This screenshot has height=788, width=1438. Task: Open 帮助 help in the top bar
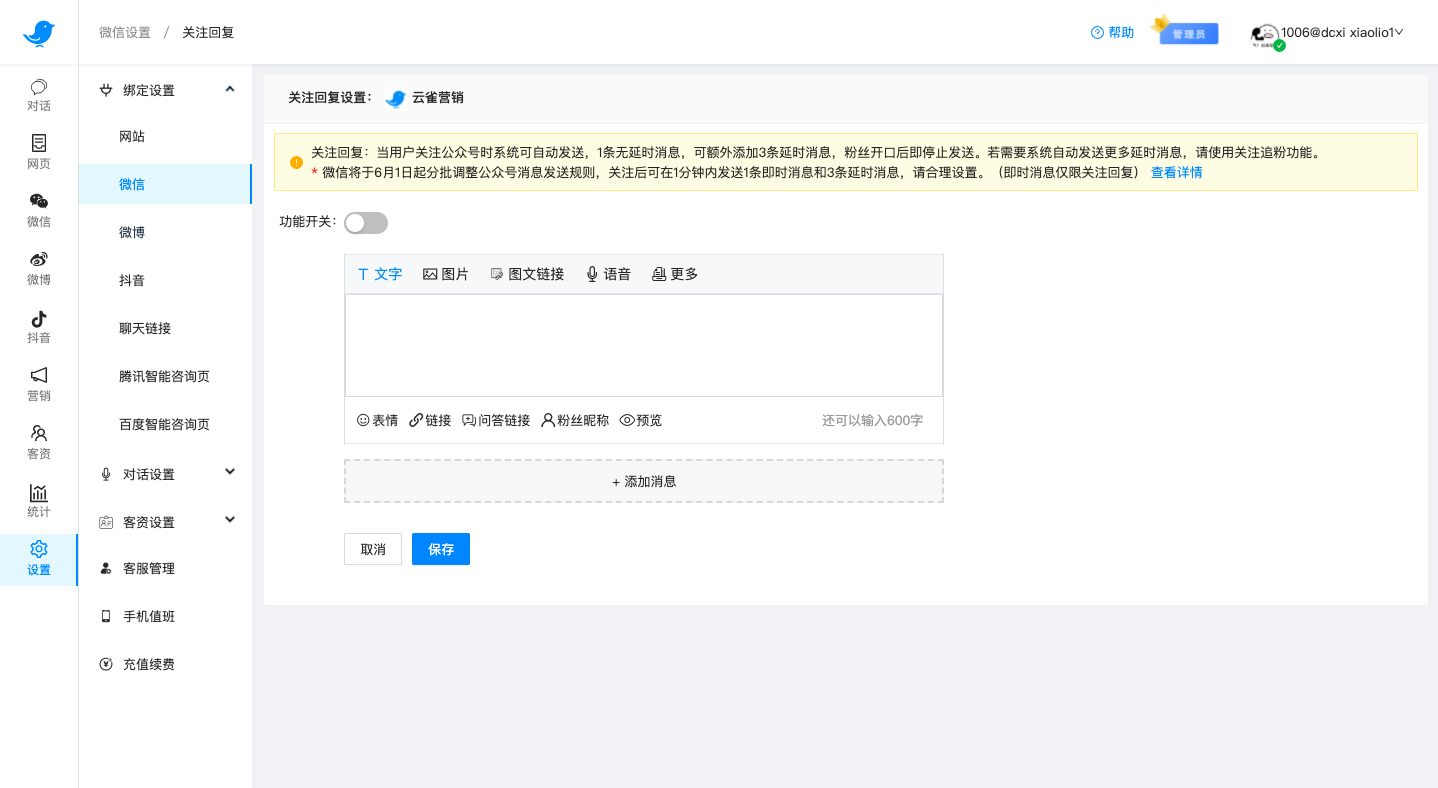coord(1111,32)
